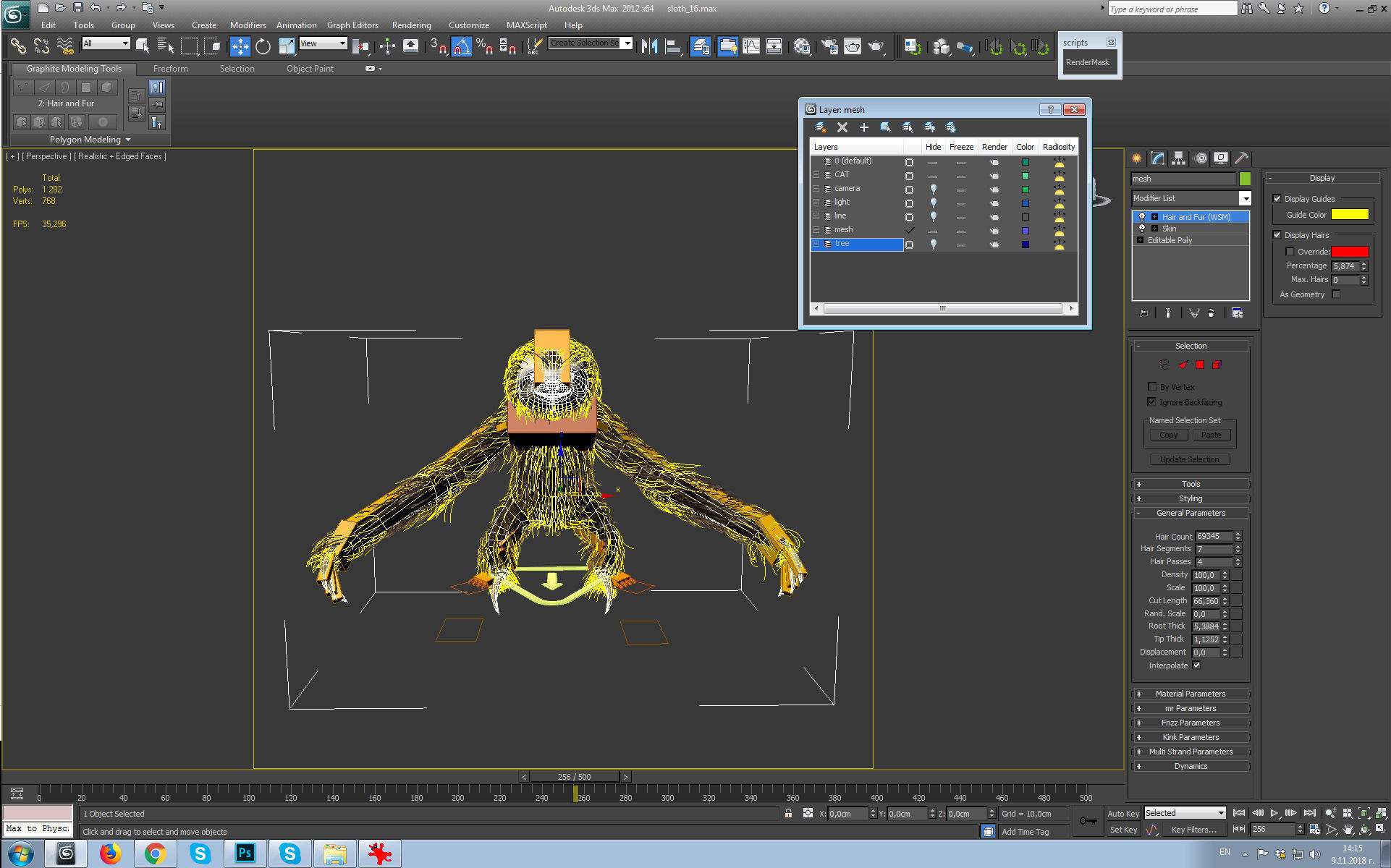Open the Material Editor icon
The height and width of the screenshot is (868, 1391).
coord(801,46)
